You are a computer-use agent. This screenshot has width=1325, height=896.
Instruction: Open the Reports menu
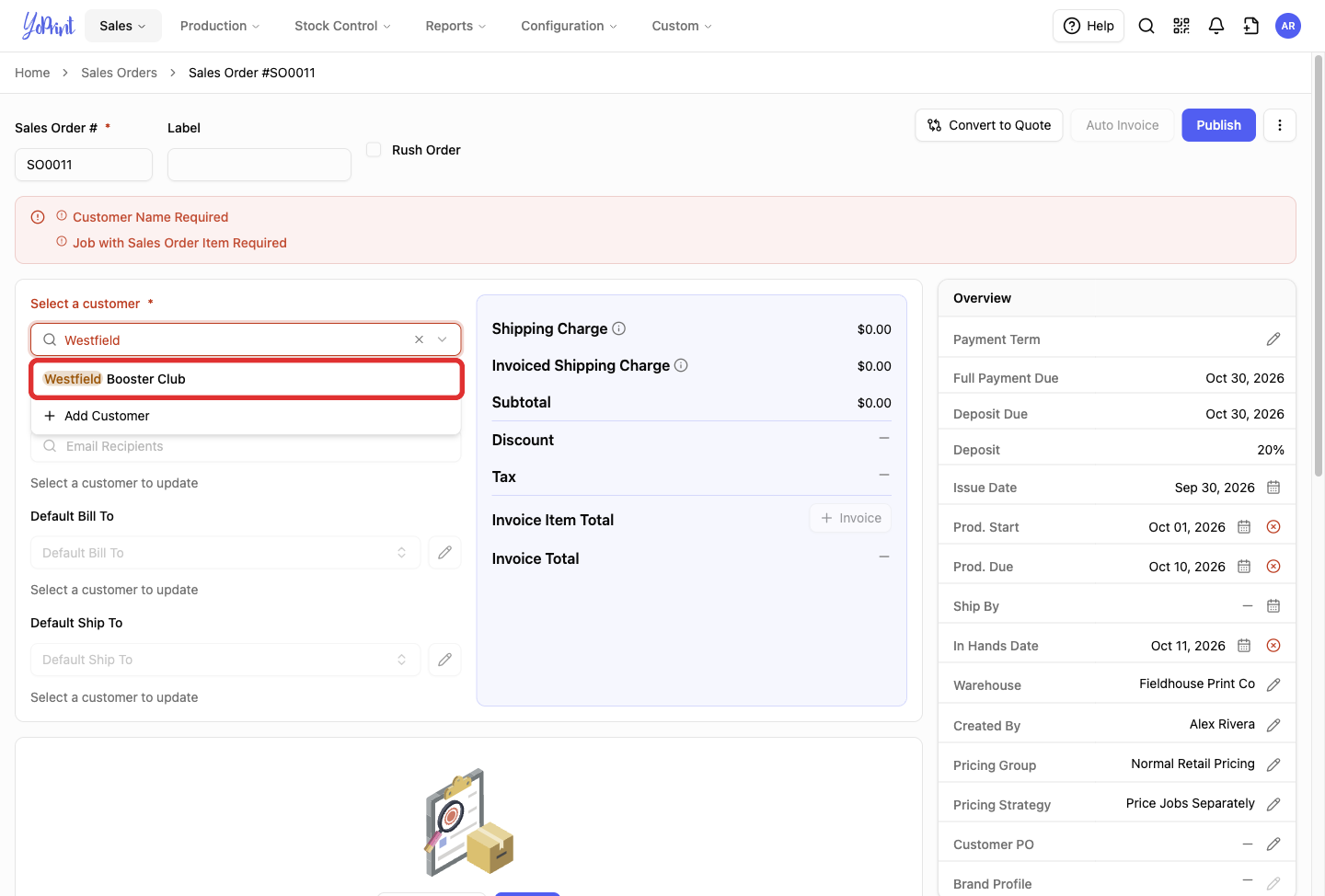tap(455, 26)
